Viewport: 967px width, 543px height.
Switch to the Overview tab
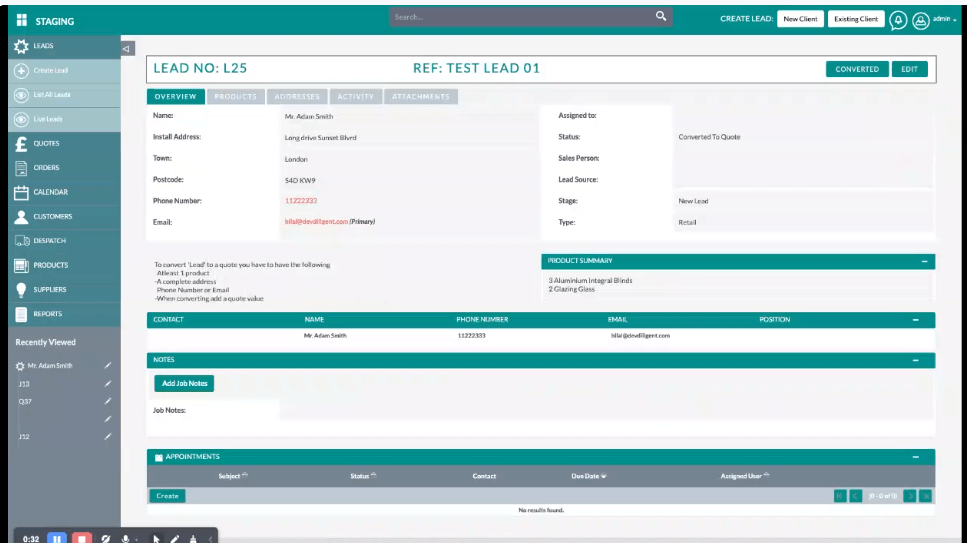coord(176,97)
